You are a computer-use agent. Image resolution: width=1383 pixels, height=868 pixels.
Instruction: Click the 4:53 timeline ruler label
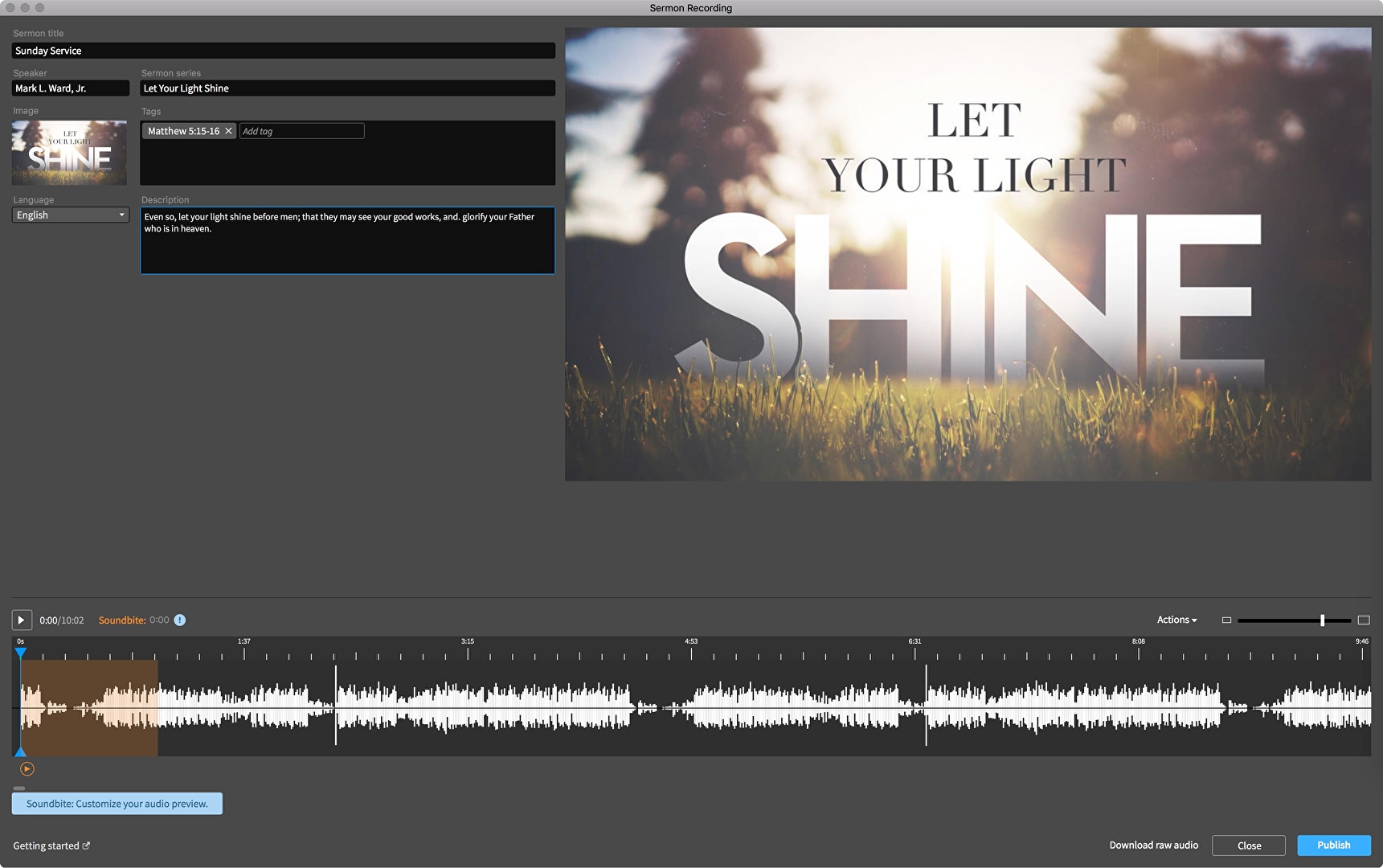[x=691, y=641]
